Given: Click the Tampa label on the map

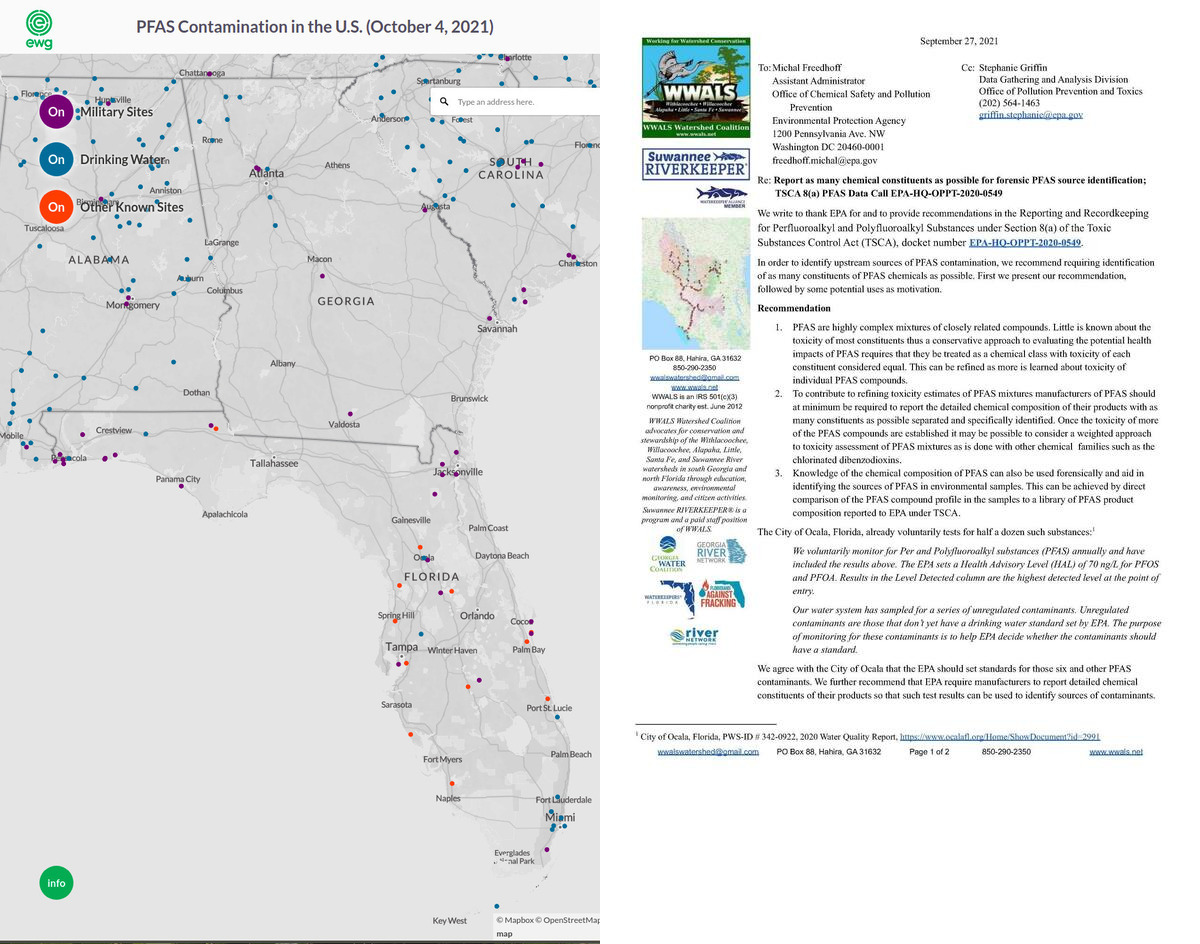Looking at the screenshot, I should [402, 648].
